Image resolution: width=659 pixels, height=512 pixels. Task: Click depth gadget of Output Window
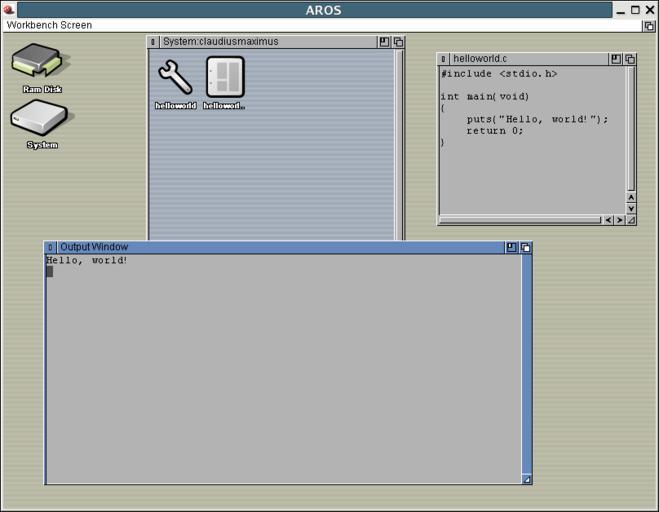[526, 247]
